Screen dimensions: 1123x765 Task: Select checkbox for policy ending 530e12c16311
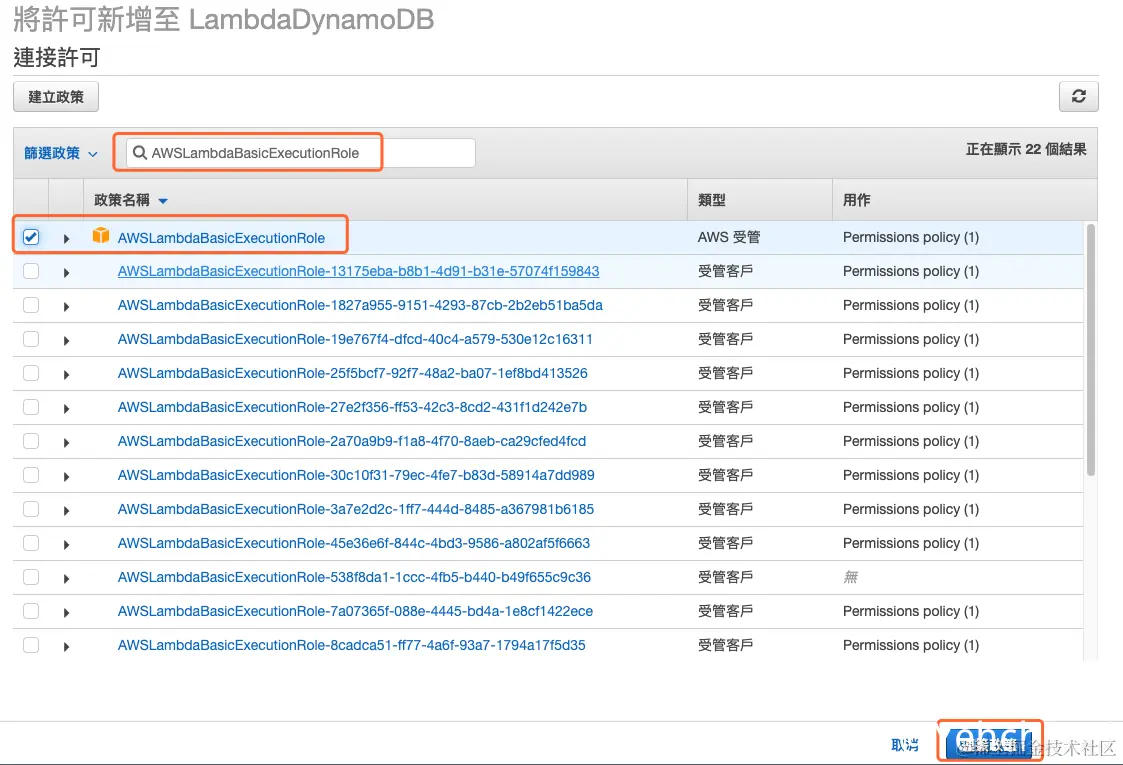point(31,339)
